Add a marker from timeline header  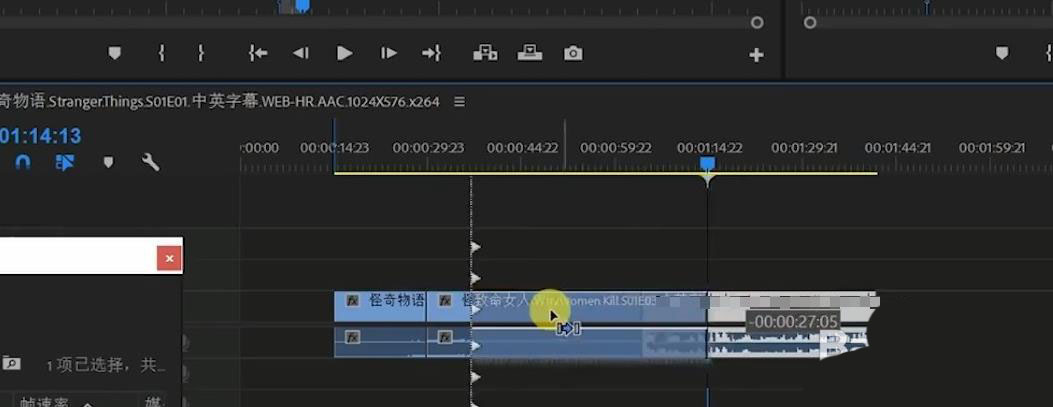click(x=108, y=162)
